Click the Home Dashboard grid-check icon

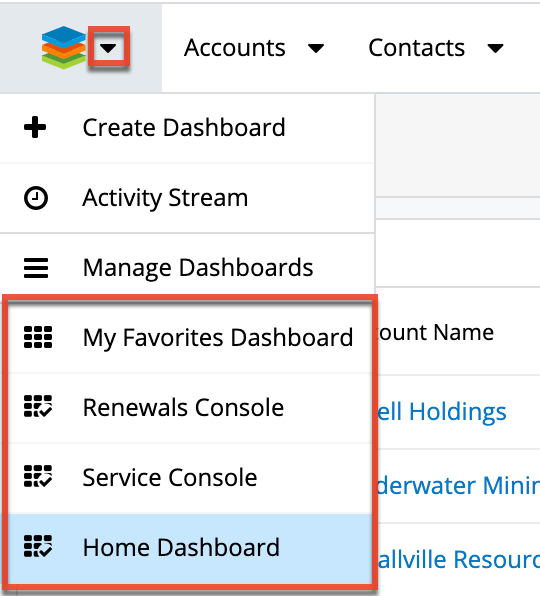click(x=38, y=546)
